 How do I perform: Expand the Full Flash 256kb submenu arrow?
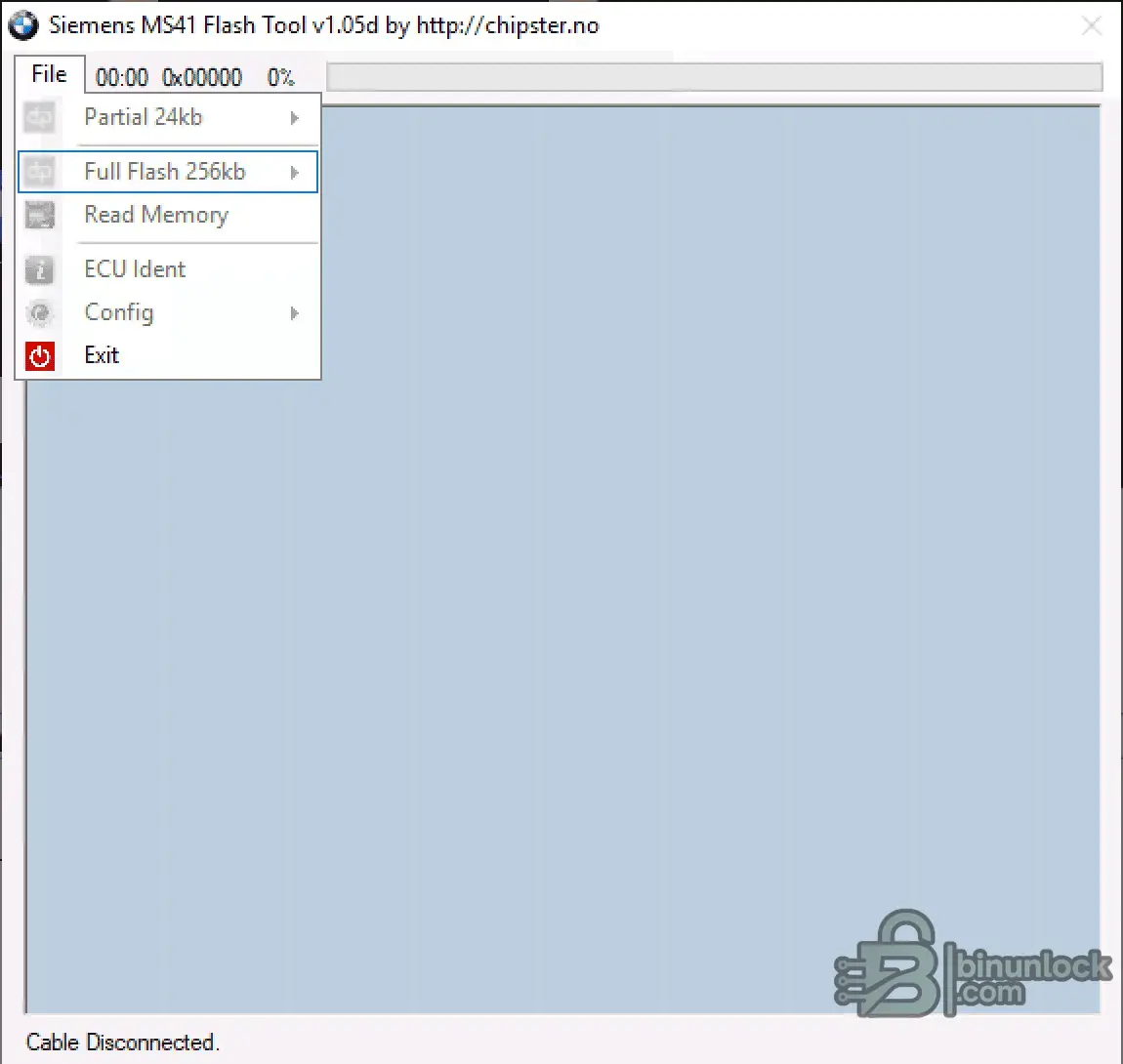tap(294, 173)
